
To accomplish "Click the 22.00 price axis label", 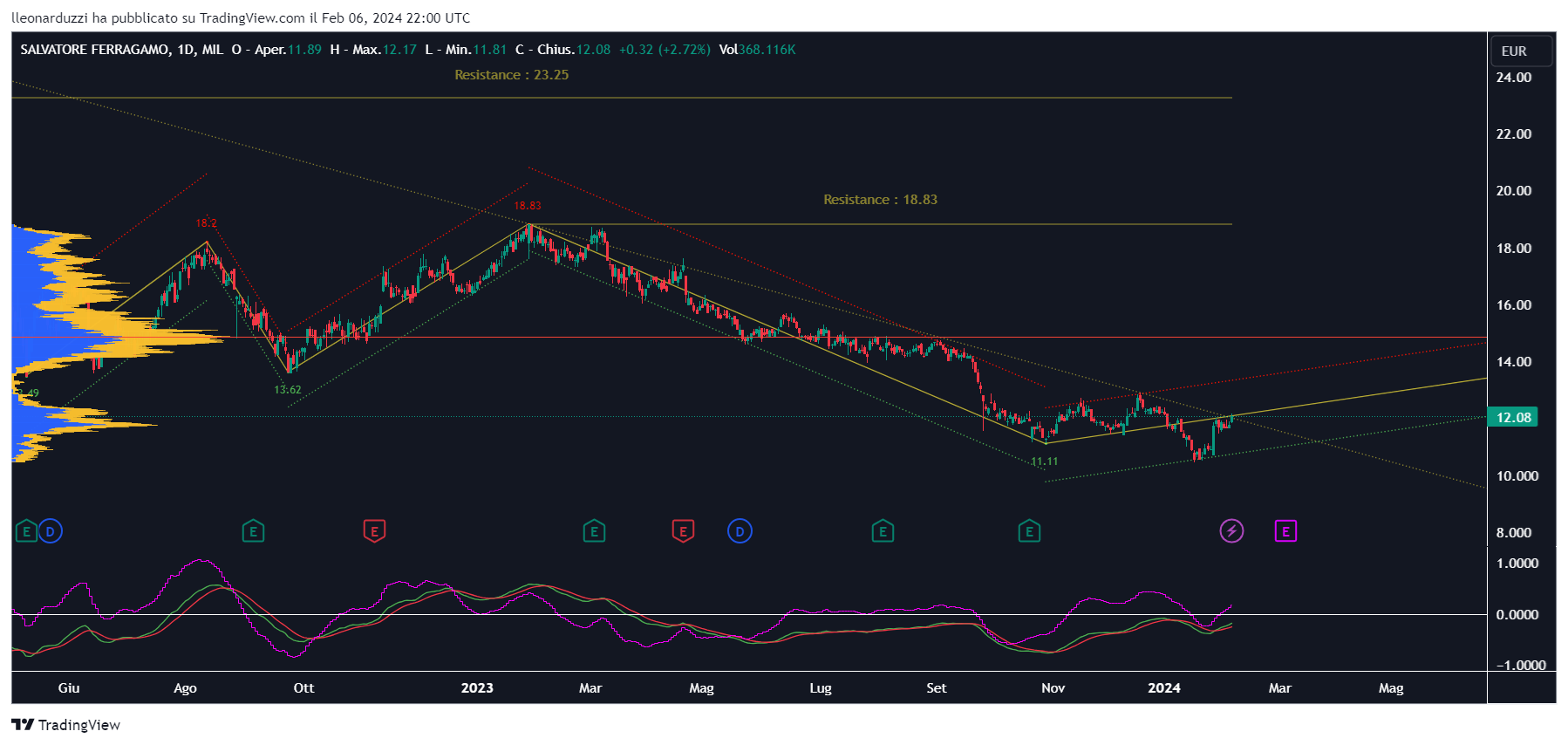I will pyautogui.click(x=1514, y=134).
